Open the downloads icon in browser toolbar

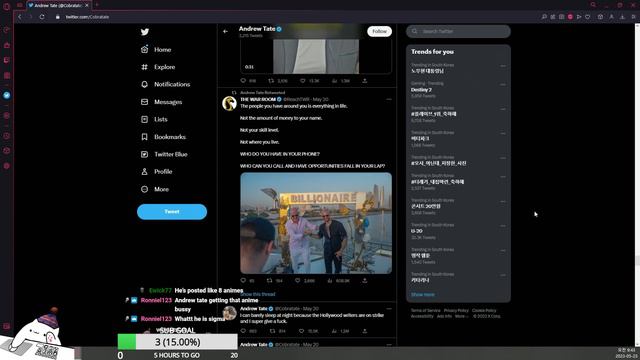622,17
